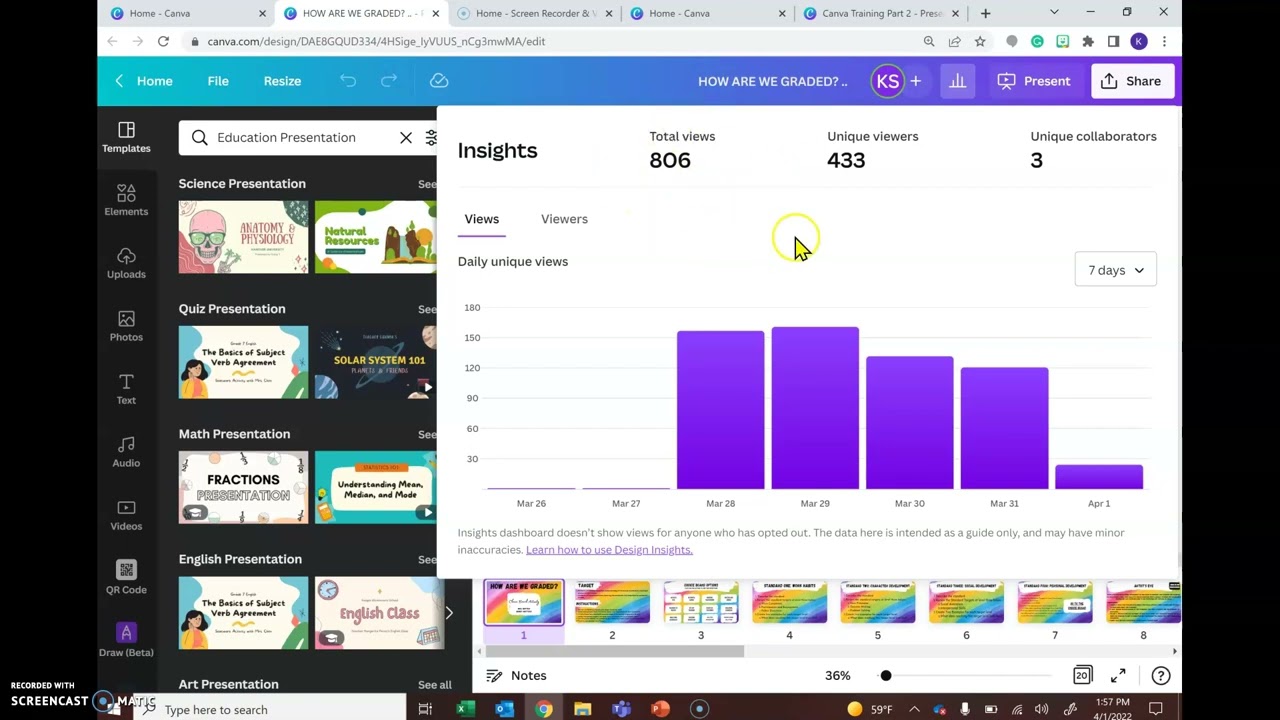Open the Photos sidebar panel
Screen dimensions: 1280x720
pos(126,326)
